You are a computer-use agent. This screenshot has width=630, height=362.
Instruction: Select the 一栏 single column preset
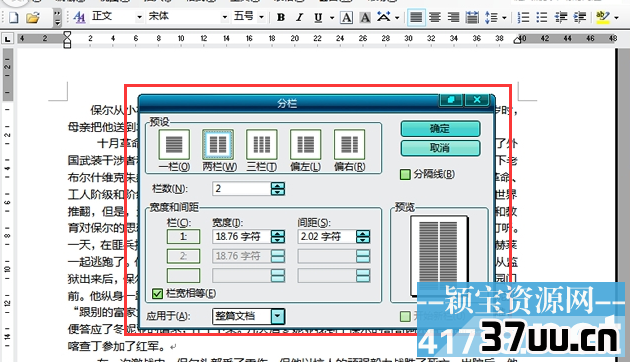174,150
